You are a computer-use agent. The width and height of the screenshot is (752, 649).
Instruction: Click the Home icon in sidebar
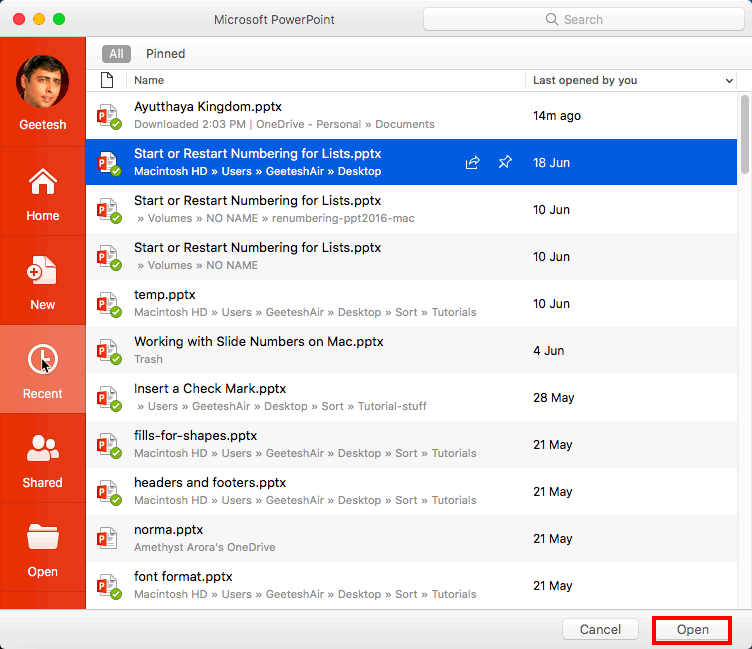(42, 184)
